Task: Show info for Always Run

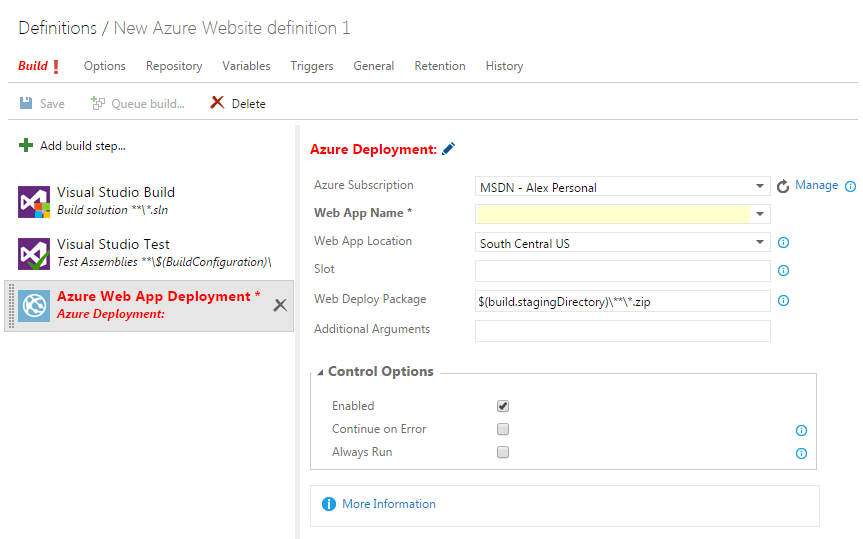Action: tap(801, 454)
